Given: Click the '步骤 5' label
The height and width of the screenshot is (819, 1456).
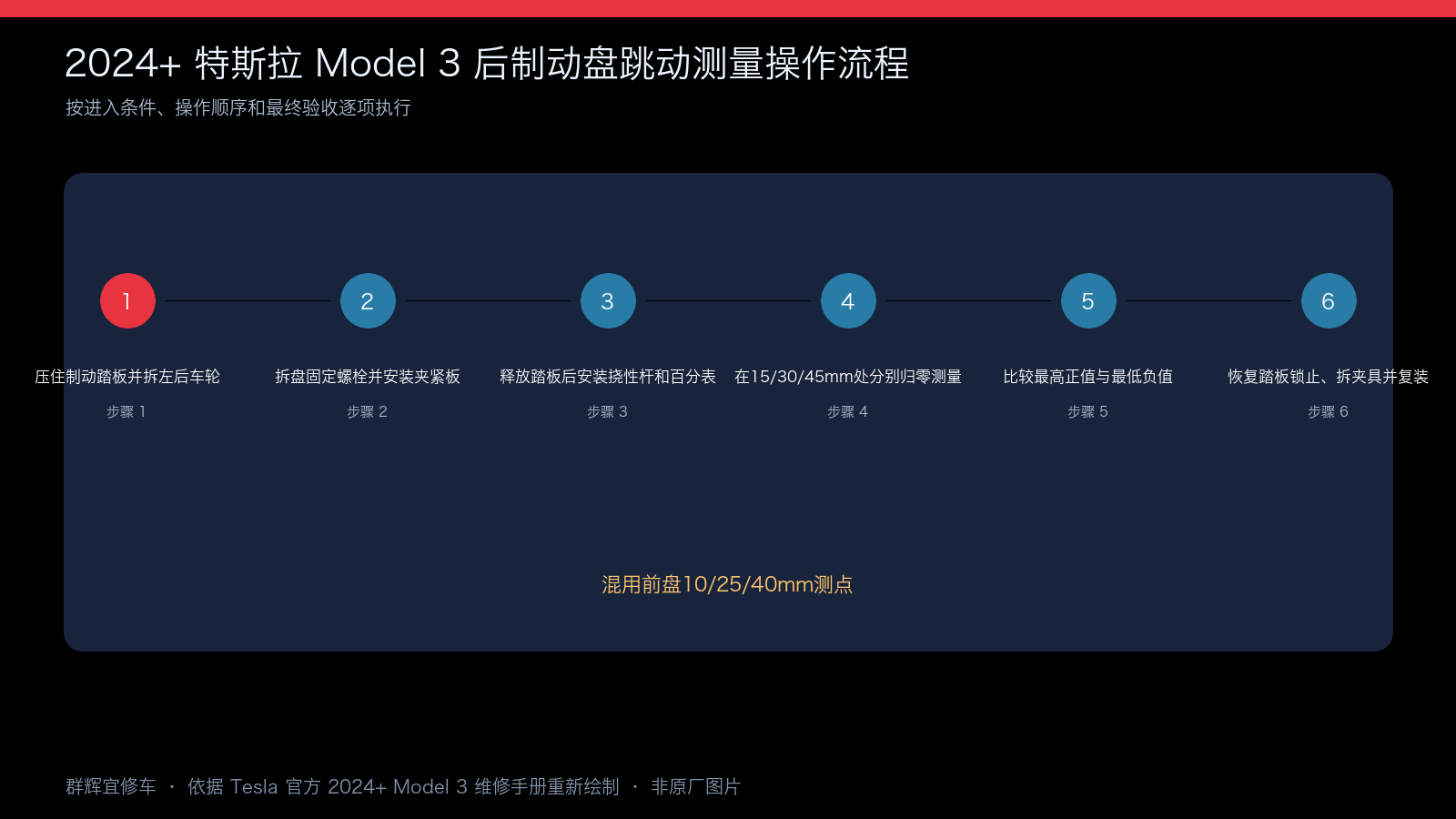Looking at the screenshot, I should tap(1088, 412).
